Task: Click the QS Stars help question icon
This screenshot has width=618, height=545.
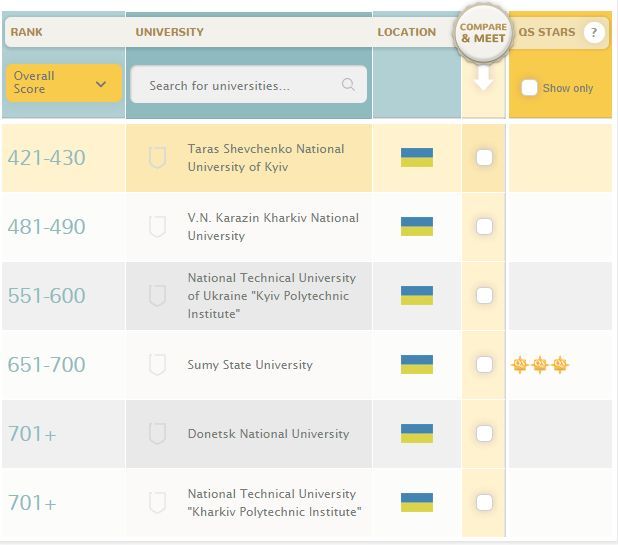Action: click(594, 32)
